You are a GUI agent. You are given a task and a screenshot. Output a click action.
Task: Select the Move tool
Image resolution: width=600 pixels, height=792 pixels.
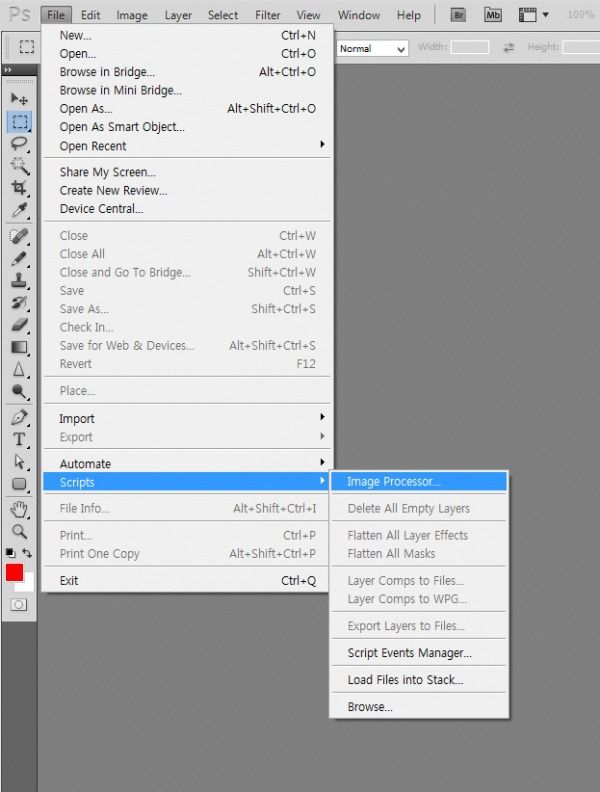(x=19, y=98)
